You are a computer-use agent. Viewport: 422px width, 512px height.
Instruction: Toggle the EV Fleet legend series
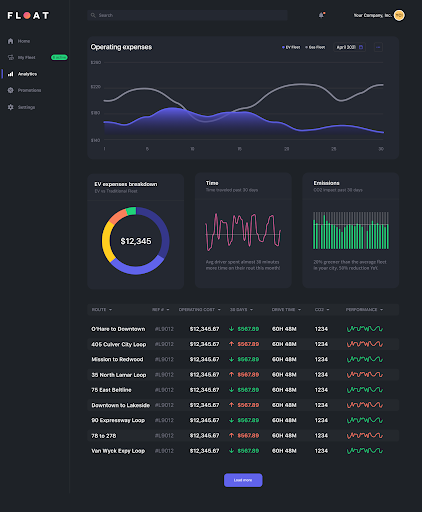pos(291,47)
